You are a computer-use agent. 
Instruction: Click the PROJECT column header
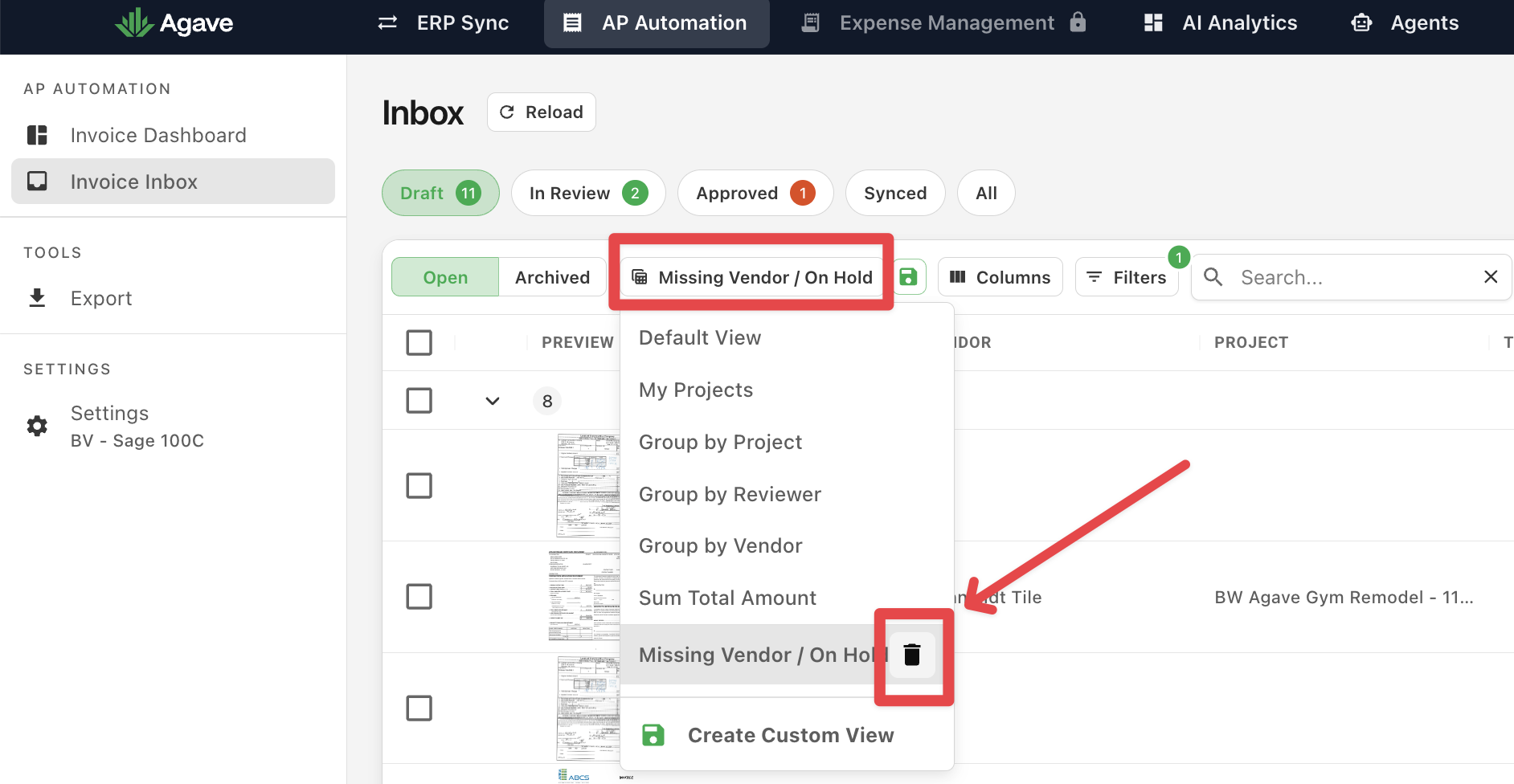click(1251, 342)
